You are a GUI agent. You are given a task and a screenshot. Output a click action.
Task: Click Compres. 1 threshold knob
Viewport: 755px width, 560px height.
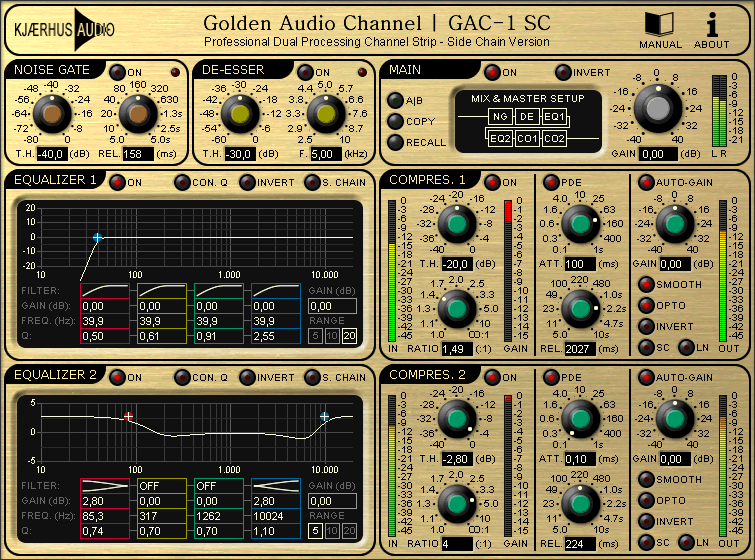[x=456, y=224]
